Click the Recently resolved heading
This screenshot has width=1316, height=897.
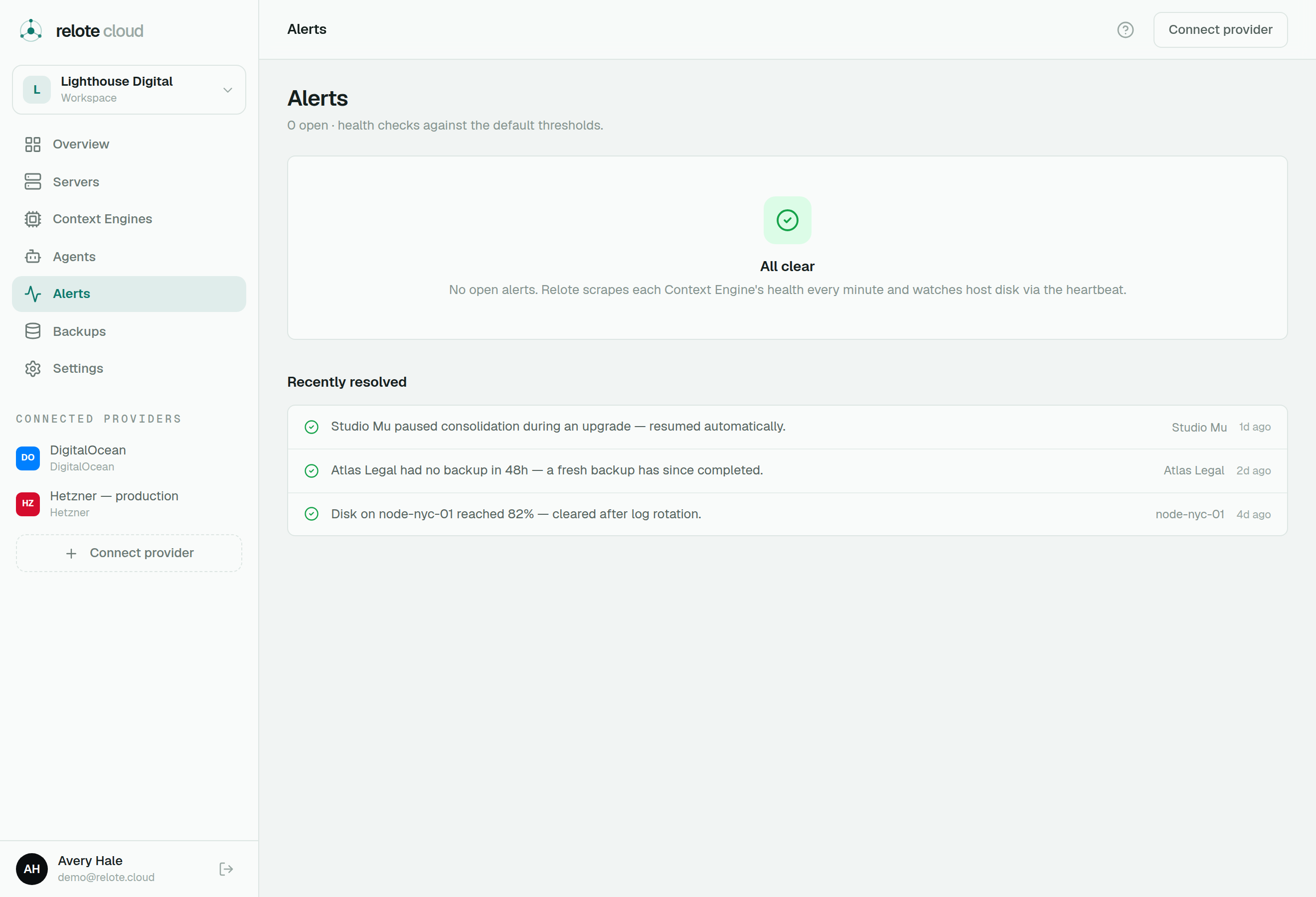tap(346, 382)
